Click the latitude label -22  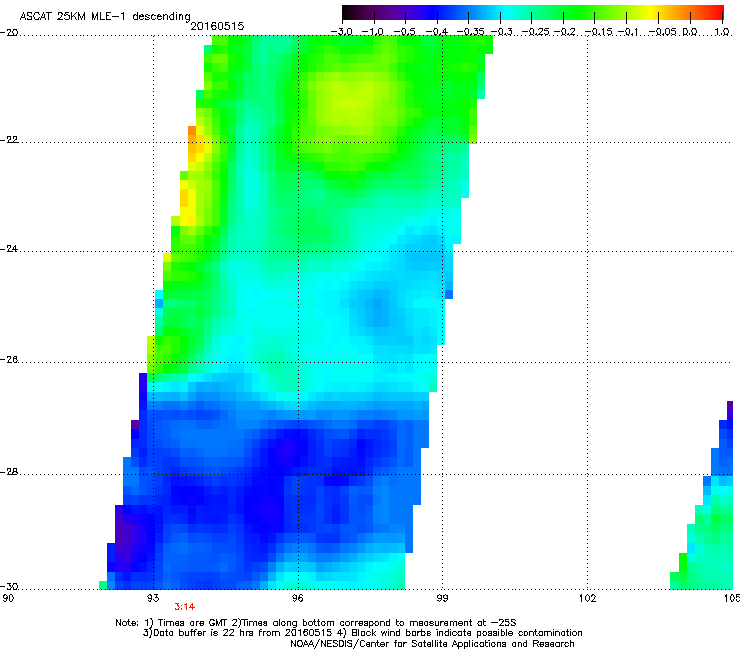(x=9, y=140)
